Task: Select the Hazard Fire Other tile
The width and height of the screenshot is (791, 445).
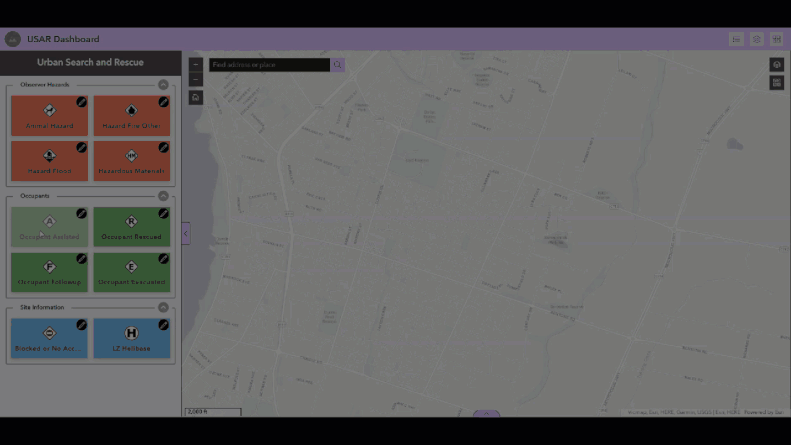Action: 132,116
